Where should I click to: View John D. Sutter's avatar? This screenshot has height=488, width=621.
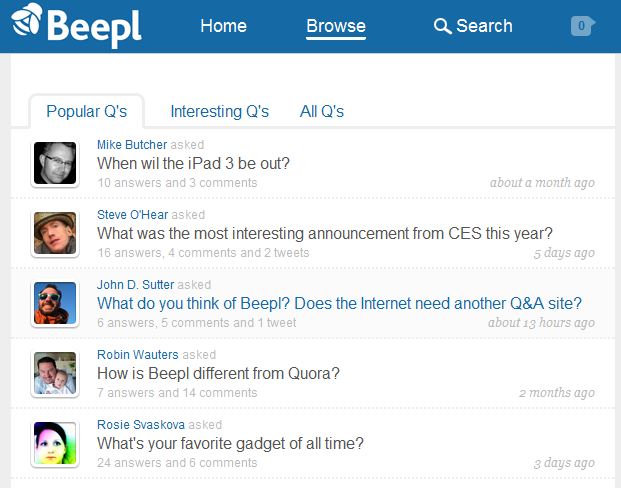tap(55, 303)
